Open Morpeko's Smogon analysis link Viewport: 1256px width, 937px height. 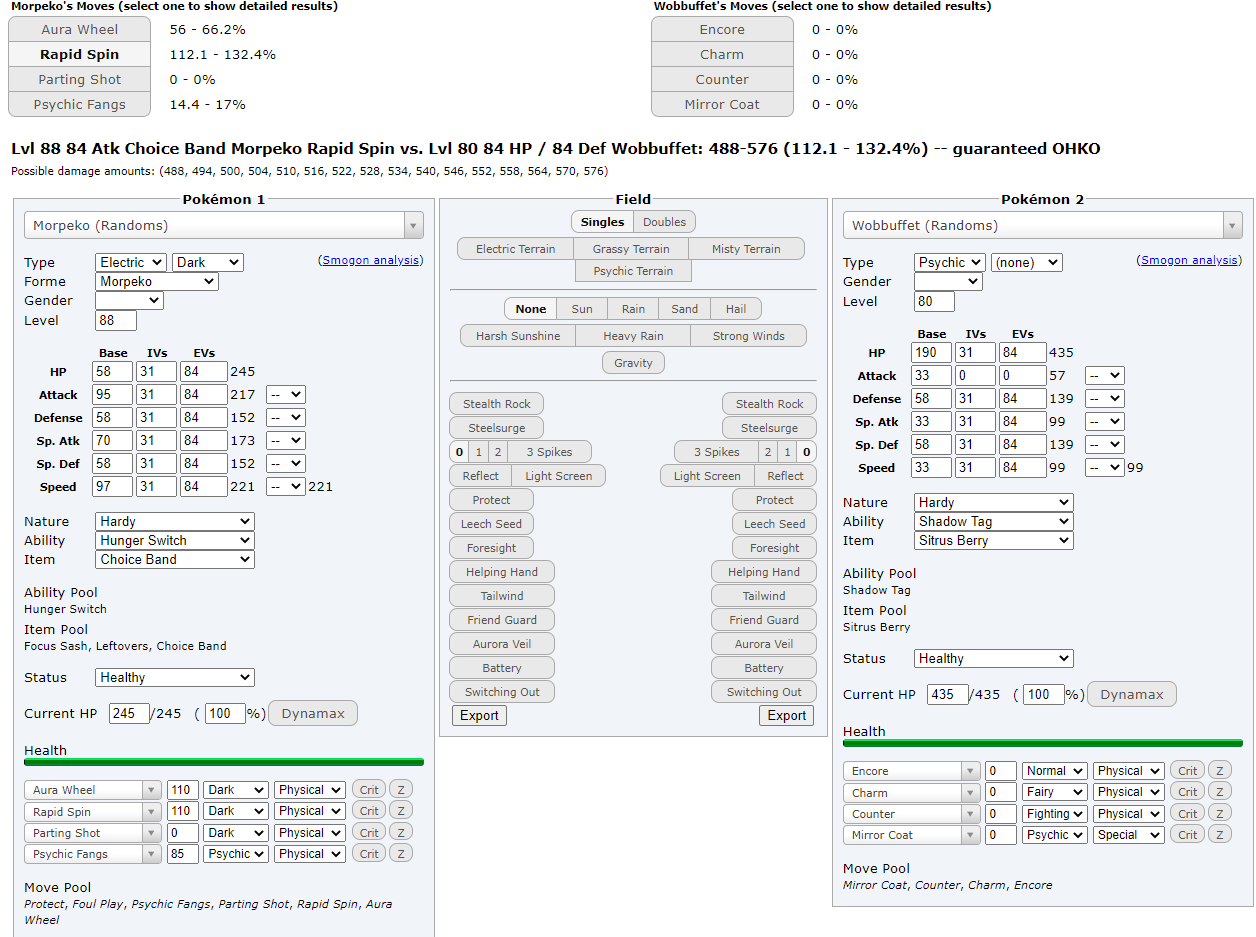coord(370,260)
